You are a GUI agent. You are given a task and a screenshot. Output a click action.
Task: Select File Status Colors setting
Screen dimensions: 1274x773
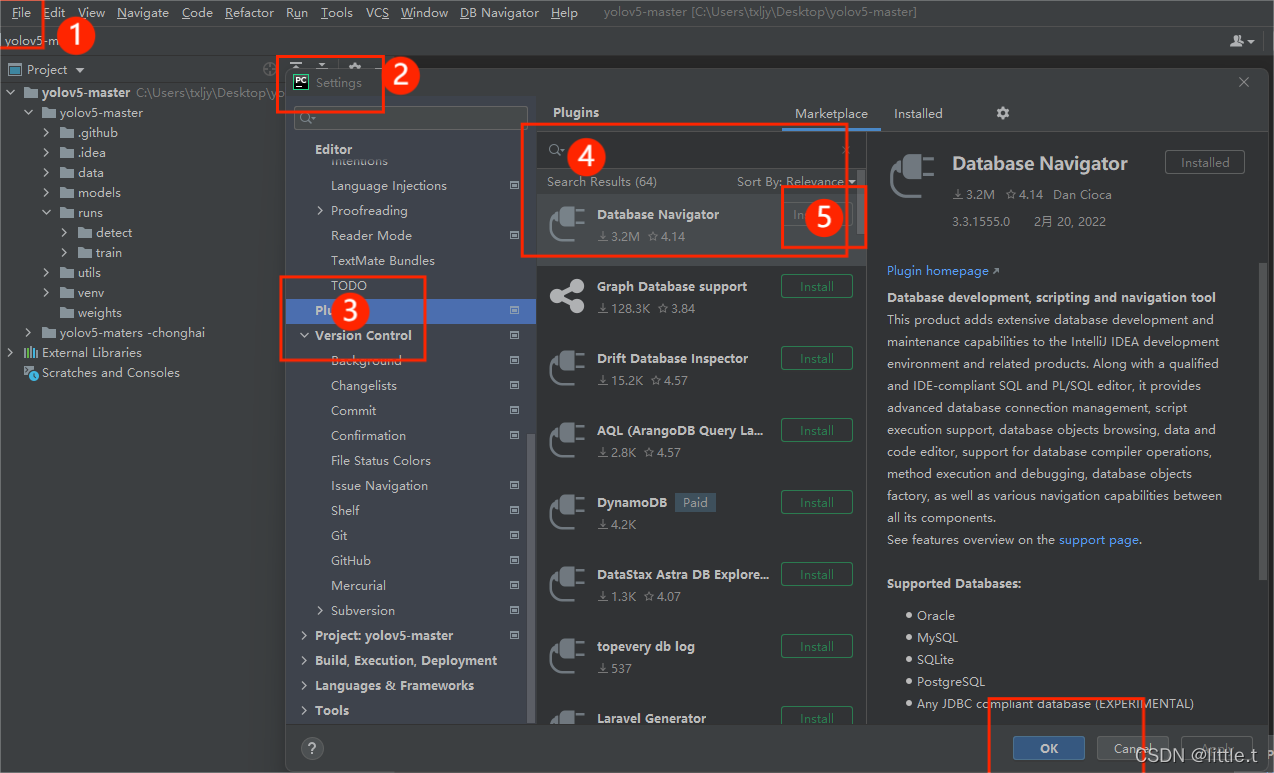380,461
